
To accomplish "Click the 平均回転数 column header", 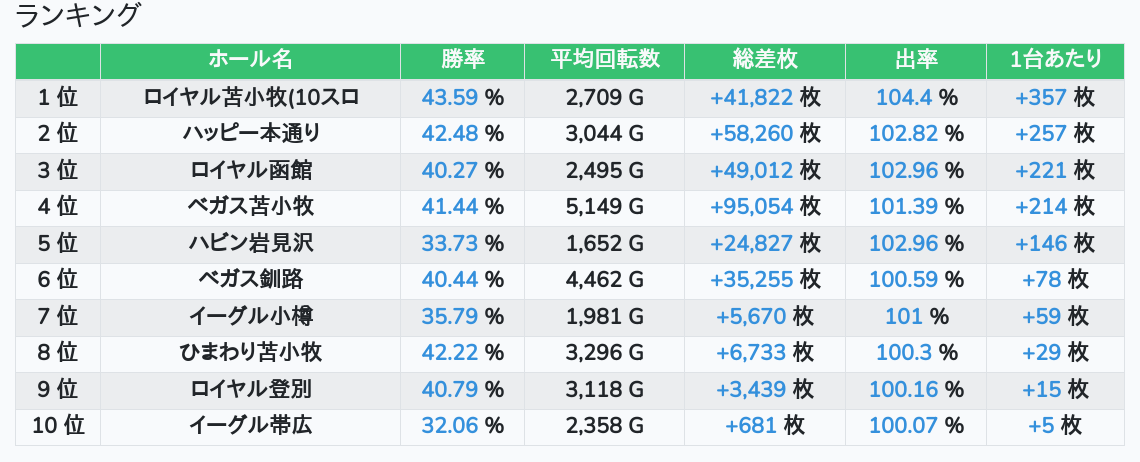I will [x=604, y=60].
